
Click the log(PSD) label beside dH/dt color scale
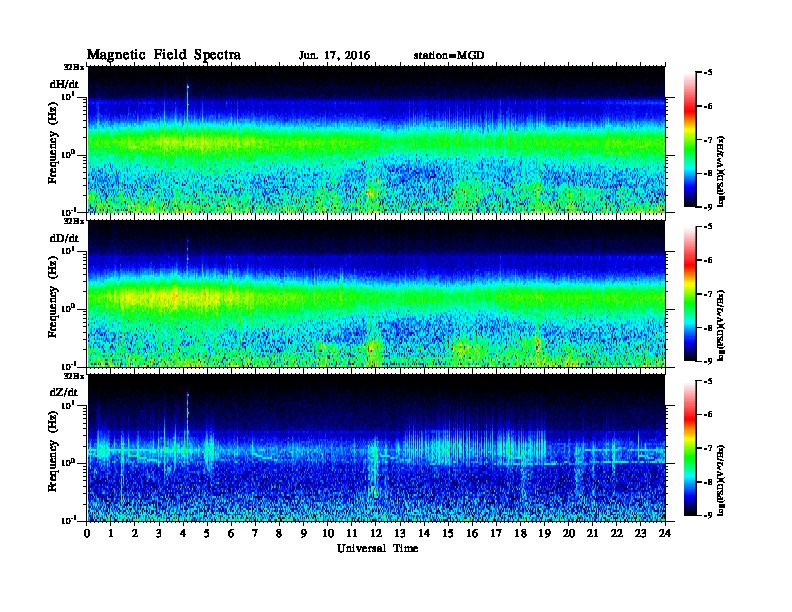point(721,171)
